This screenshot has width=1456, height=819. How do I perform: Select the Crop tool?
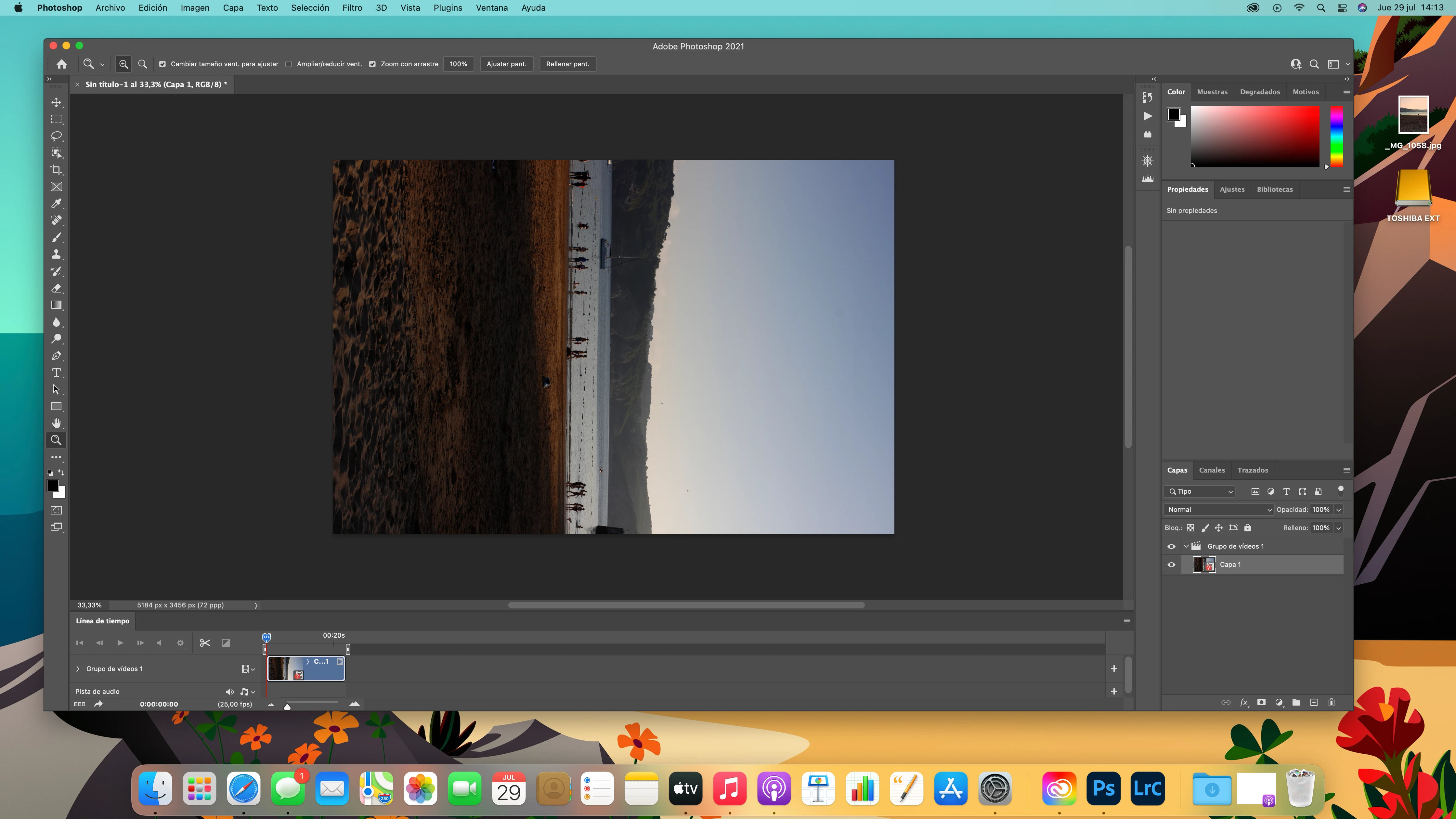pos(56,170)
